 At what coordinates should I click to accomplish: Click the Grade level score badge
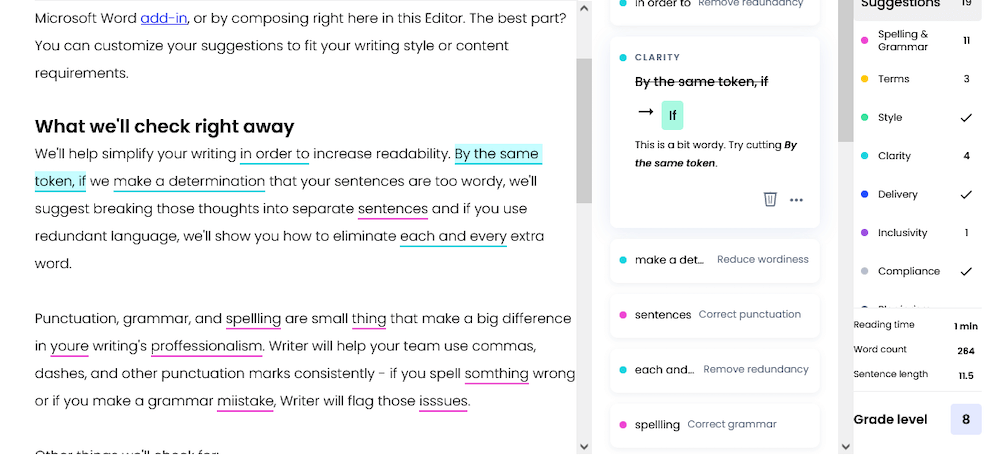coord(966,419)
